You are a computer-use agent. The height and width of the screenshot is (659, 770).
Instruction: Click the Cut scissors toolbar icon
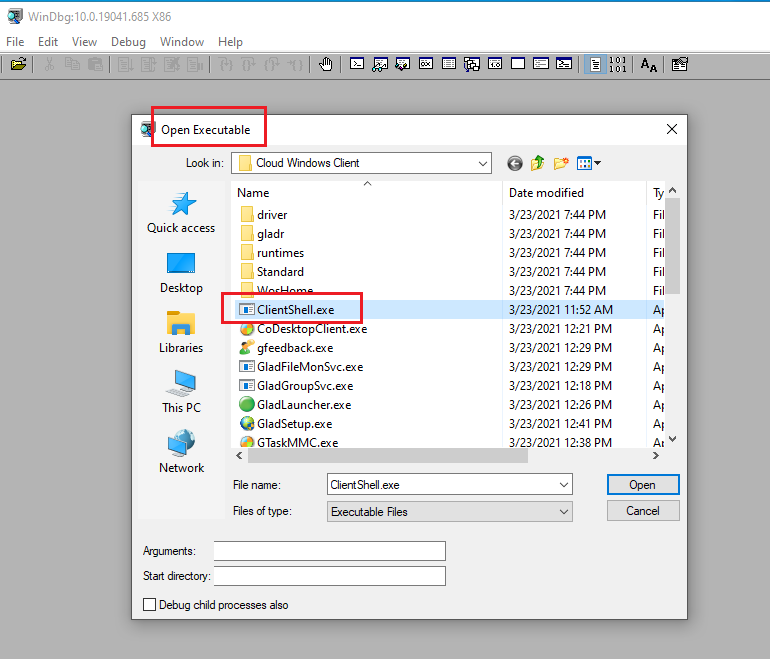(49, 64)
